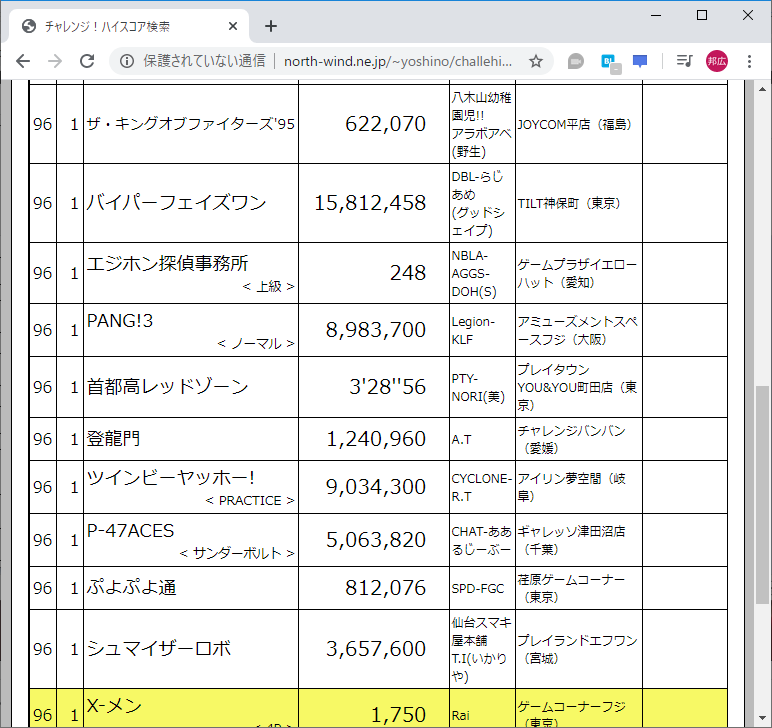This screenshot has width=772, height=728.
Task: Open the Chrome three-dot menu
Action: point(749,61)
